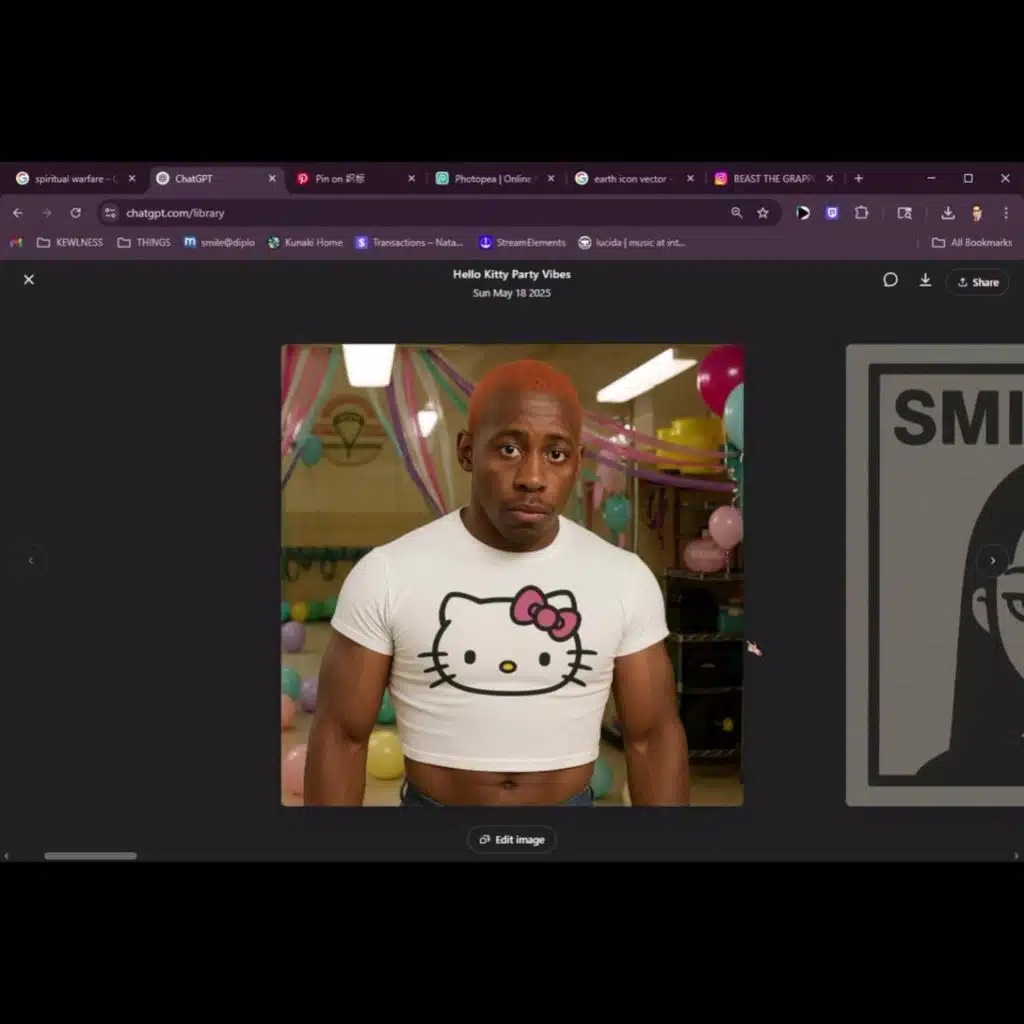Click the chatgpt.com/library address bar
Screen dimensions: 1024x1024
(424, 213)
